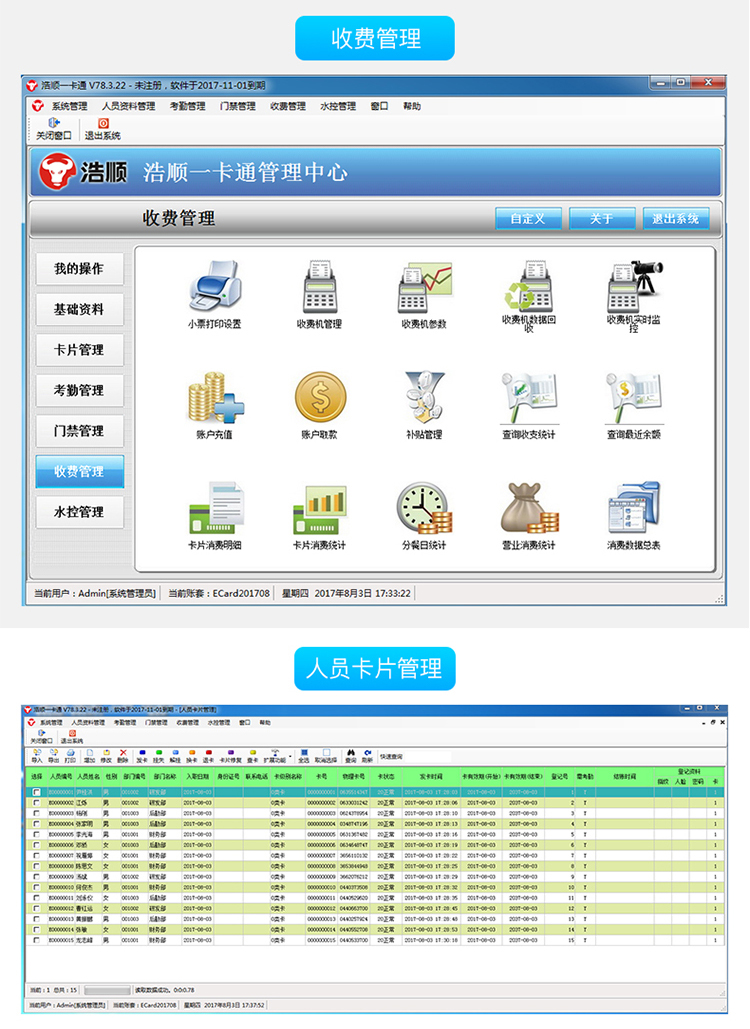This screenshot has width=750, height=1029.
Task: Click 发卡 issue card icon
Action: [x=142, y=756]
